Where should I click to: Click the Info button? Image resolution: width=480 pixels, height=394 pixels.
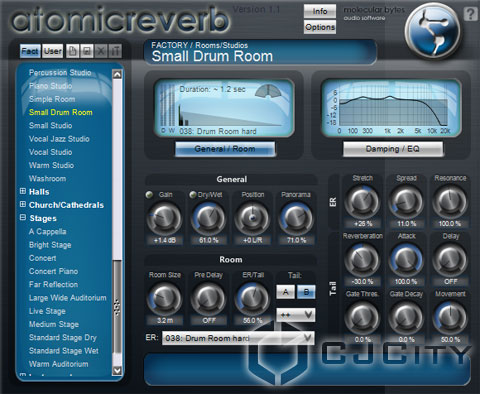point(320,11)
